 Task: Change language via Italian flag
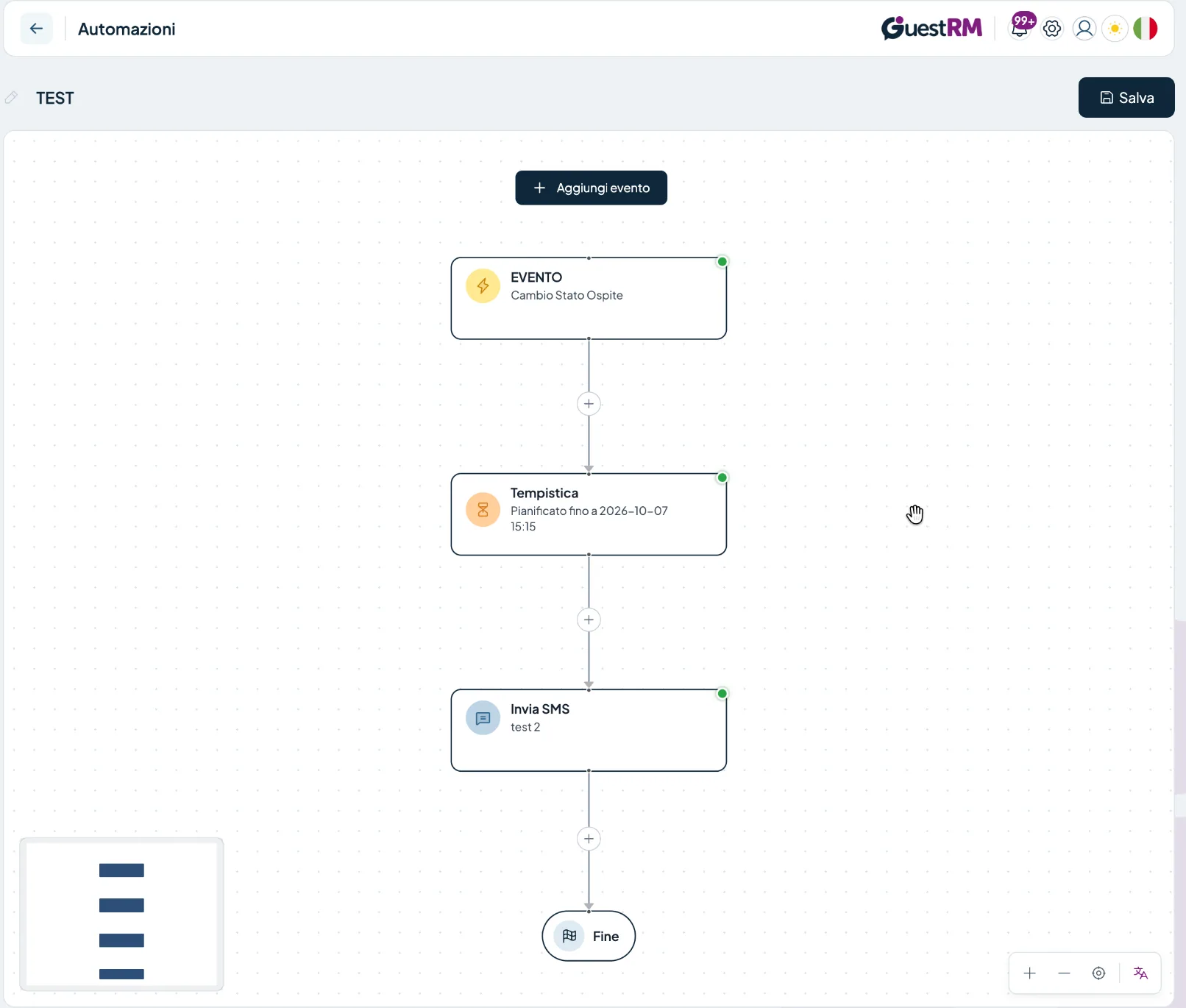tap(1146, 29)
